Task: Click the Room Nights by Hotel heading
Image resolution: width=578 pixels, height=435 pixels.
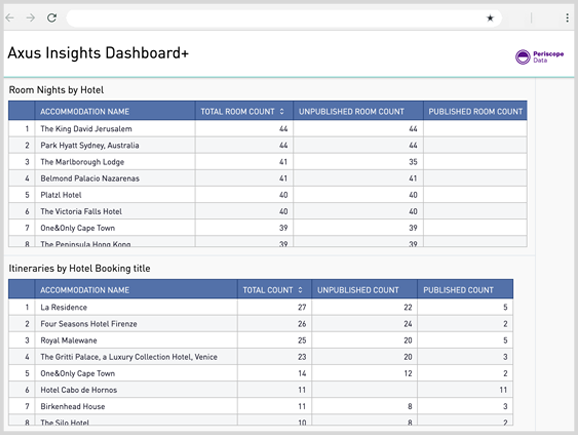Action: pyautogui.click(x=56, y=90)
